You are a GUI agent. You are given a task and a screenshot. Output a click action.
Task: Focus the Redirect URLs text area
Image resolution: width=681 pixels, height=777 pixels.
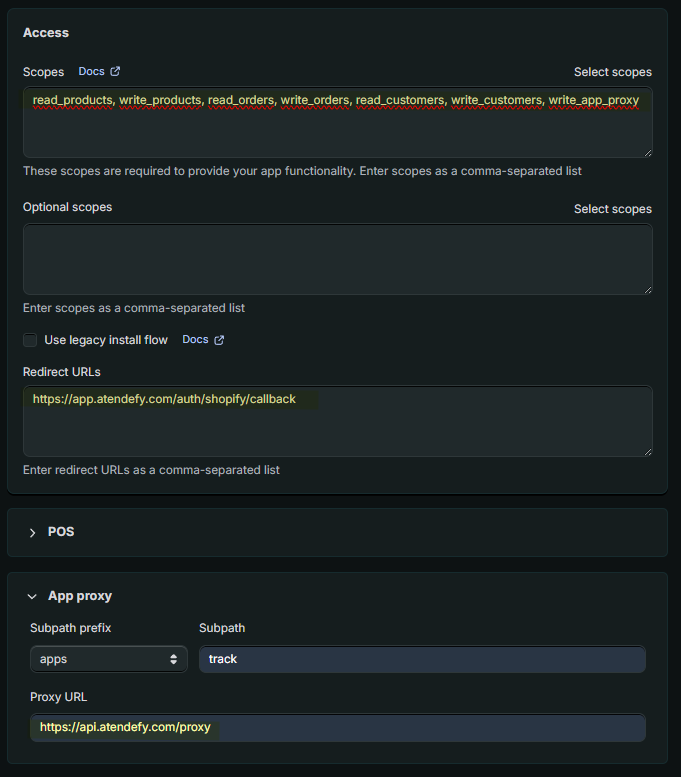338,421
